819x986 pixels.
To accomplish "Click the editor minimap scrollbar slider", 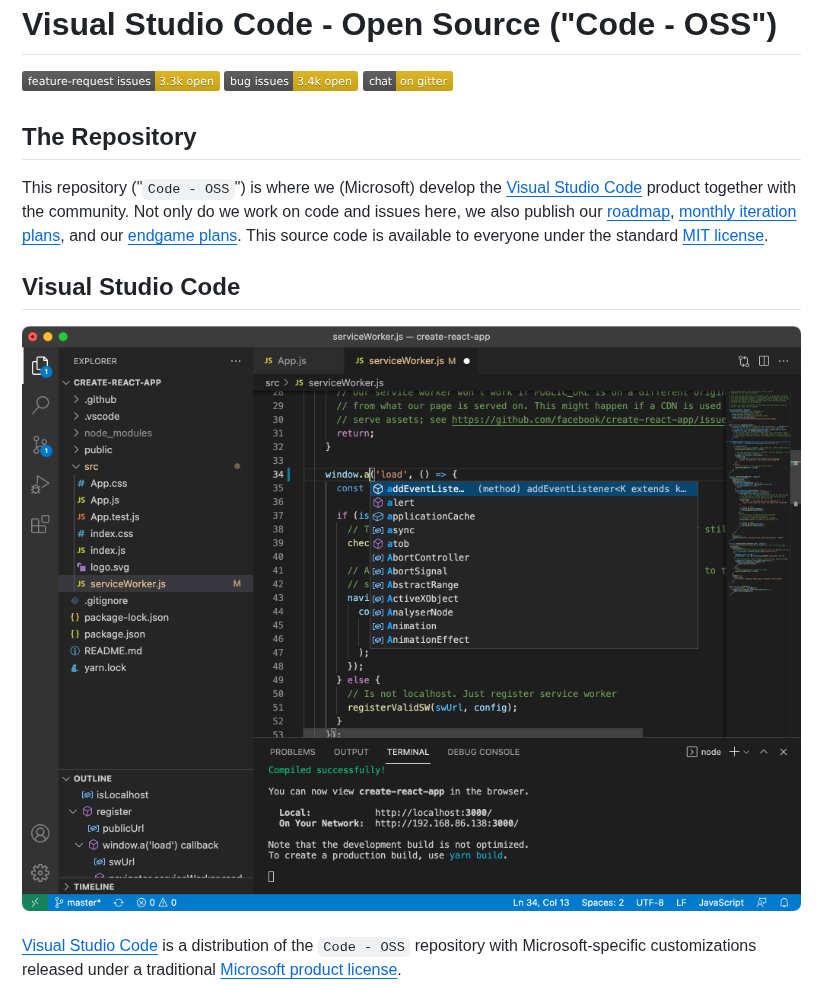I will (795, 478).
